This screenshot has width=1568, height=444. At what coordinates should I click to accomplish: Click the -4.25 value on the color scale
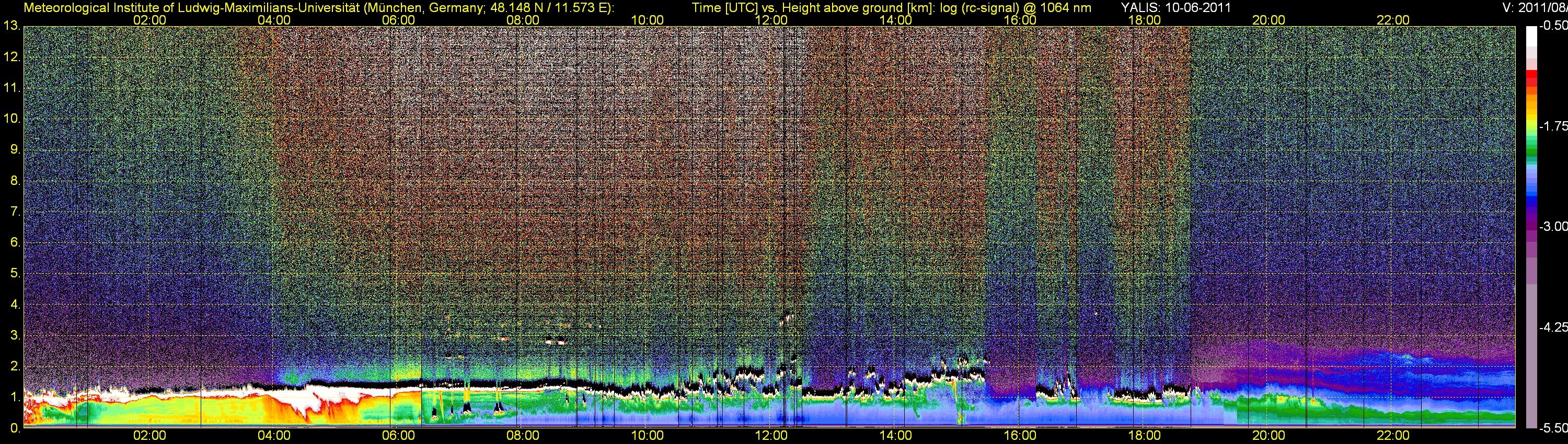(1553, 327)
